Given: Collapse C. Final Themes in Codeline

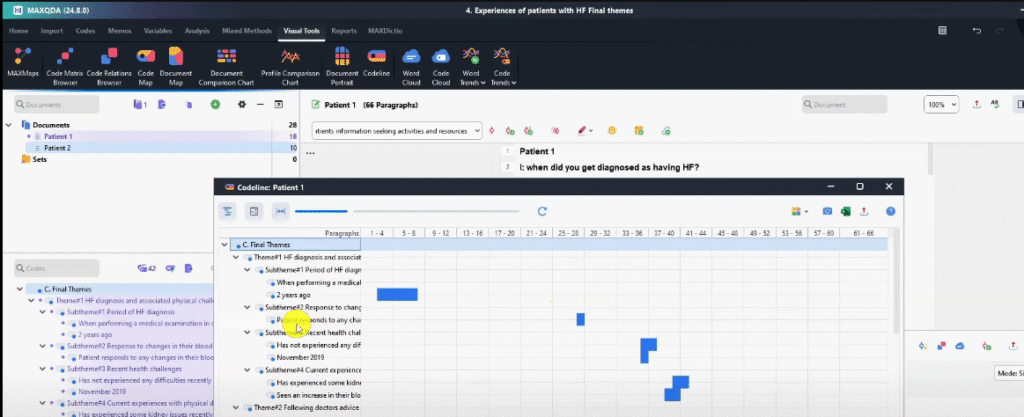Looking at the screenshot, I should tap(224, 245).
